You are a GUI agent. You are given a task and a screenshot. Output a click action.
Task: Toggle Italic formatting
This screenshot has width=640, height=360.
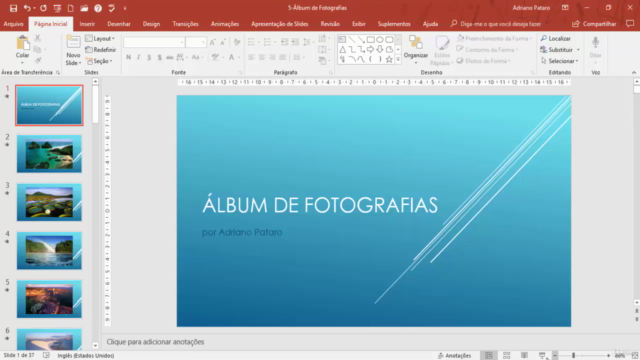click(x=139, y=58)
